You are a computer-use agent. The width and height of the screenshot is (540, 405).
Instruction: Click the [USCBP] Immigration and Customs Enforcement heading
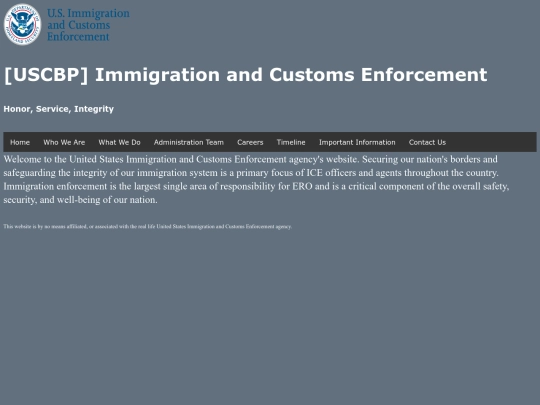point(246,75)
